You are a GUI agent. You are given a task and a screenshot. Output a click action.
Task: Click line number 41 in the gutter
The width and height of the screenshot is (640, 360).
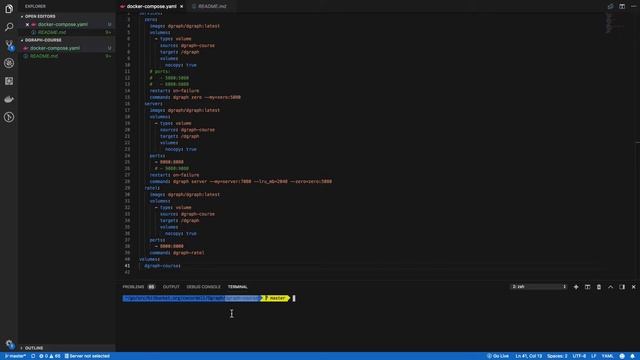(x=127, y=266)
